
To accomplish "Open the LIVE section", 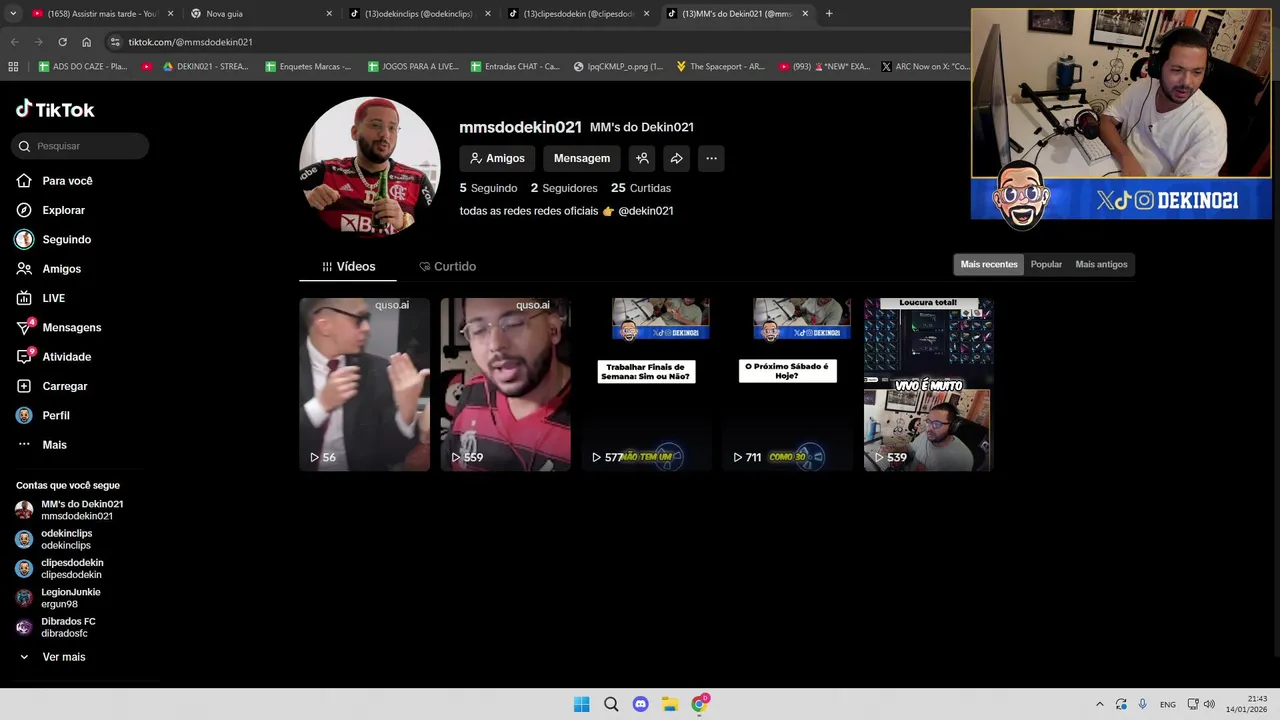I will [x=53, y=298].
